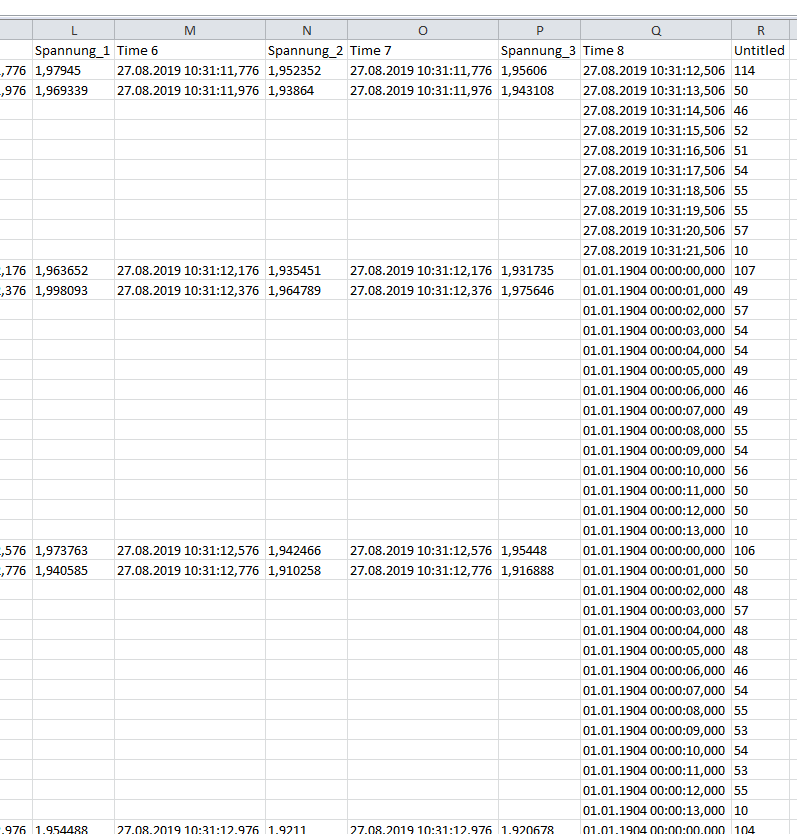The image size is (797, 834).
Task: Select cell 27.08.2019 10:31:17,506
Action: tap(656, 170)
